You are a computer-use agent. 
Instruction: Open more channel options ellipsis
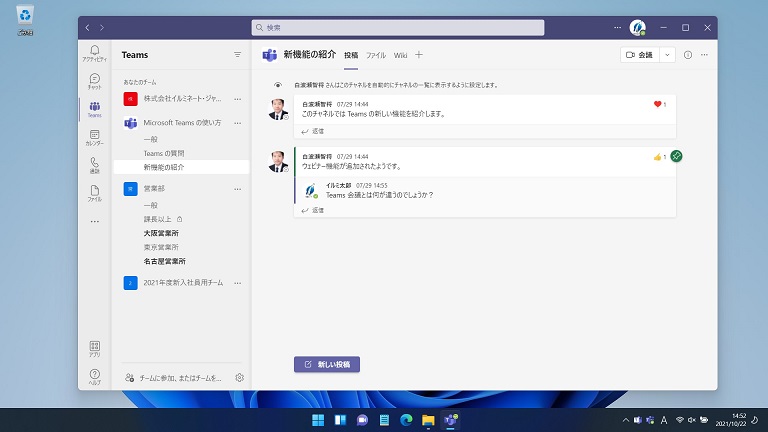[x=704, y=55]
